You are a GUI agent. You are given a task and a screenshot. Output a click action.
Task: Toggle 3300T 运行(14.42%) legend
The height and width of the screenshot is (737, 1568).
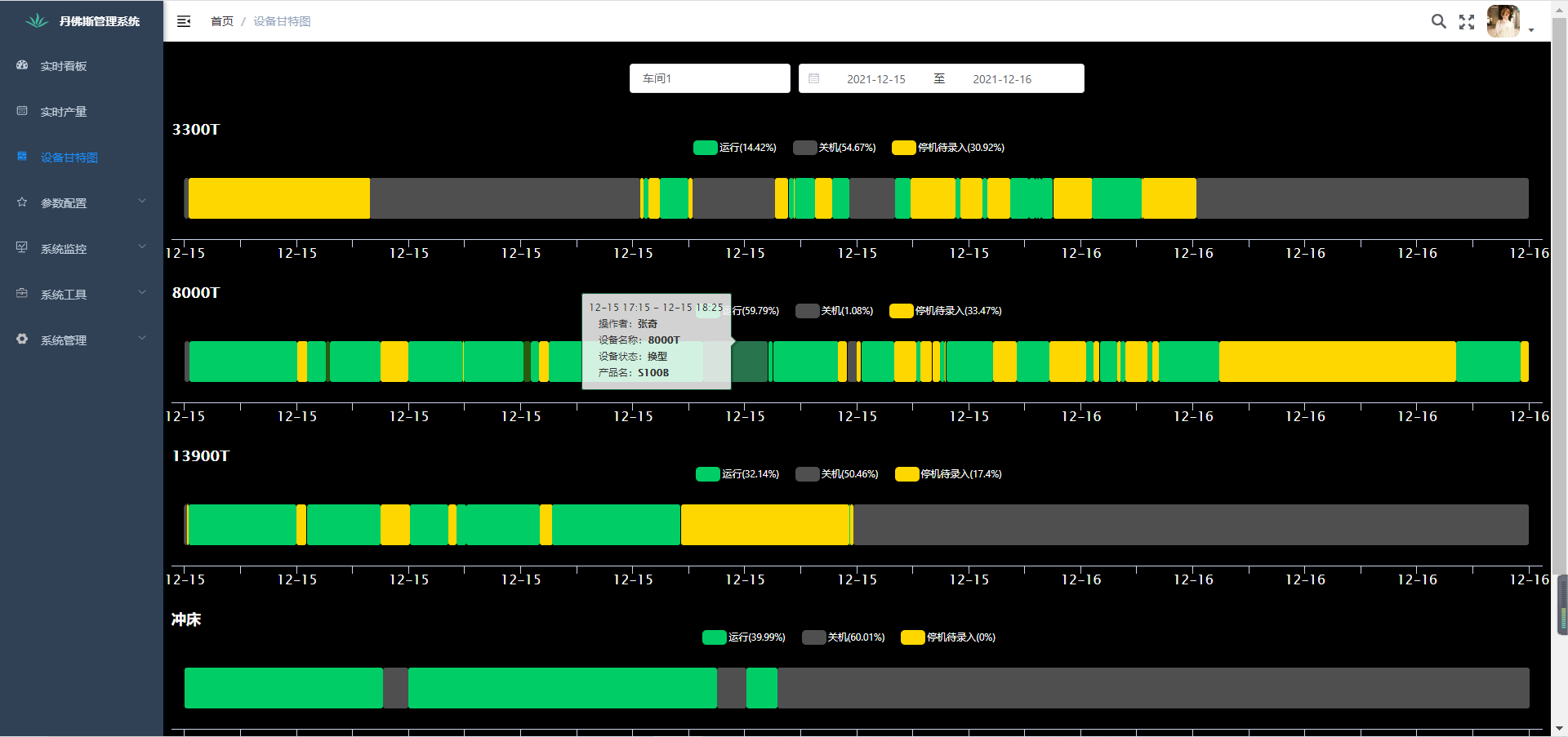pyautogui.click(x=735, y=148)
